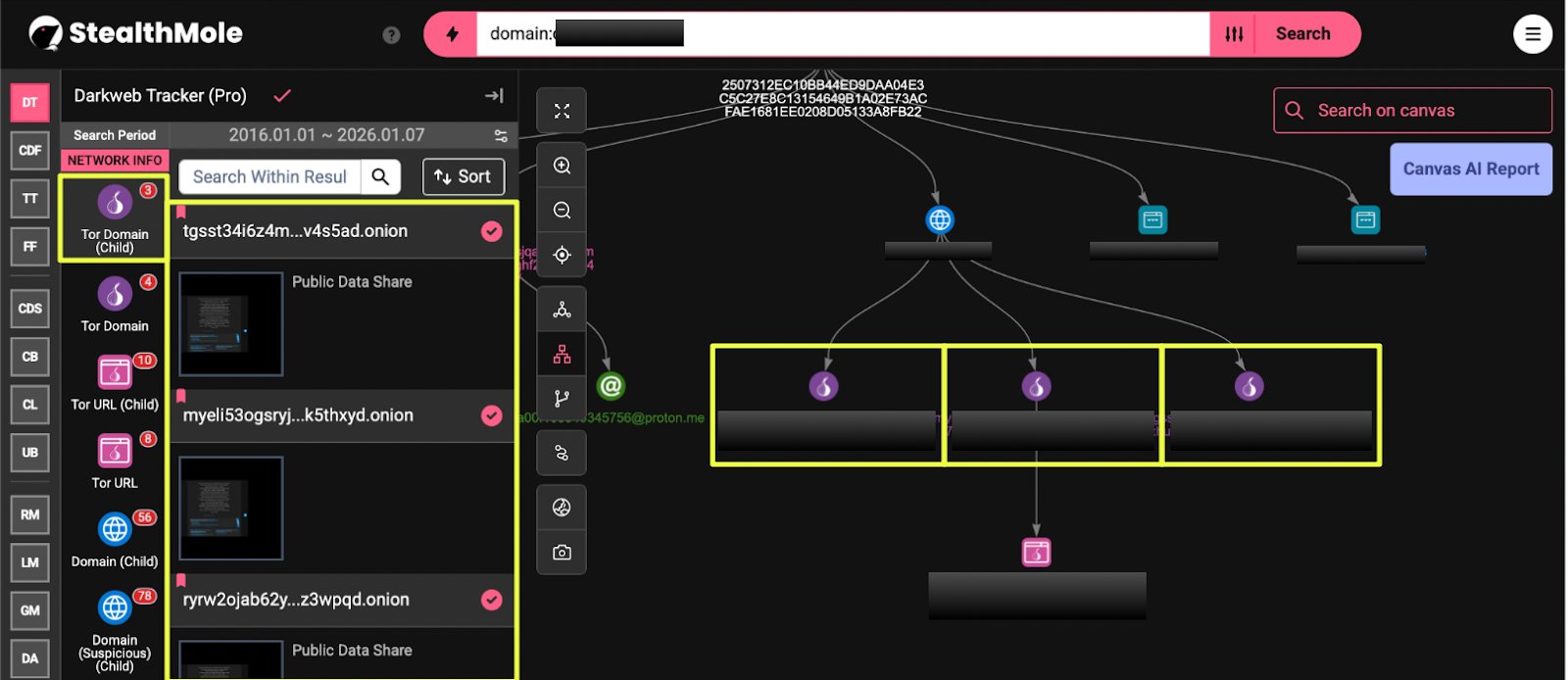The width and height of the screenshot is (1568, 680).
Task: Open the Sort options
Action: (463, 177)
